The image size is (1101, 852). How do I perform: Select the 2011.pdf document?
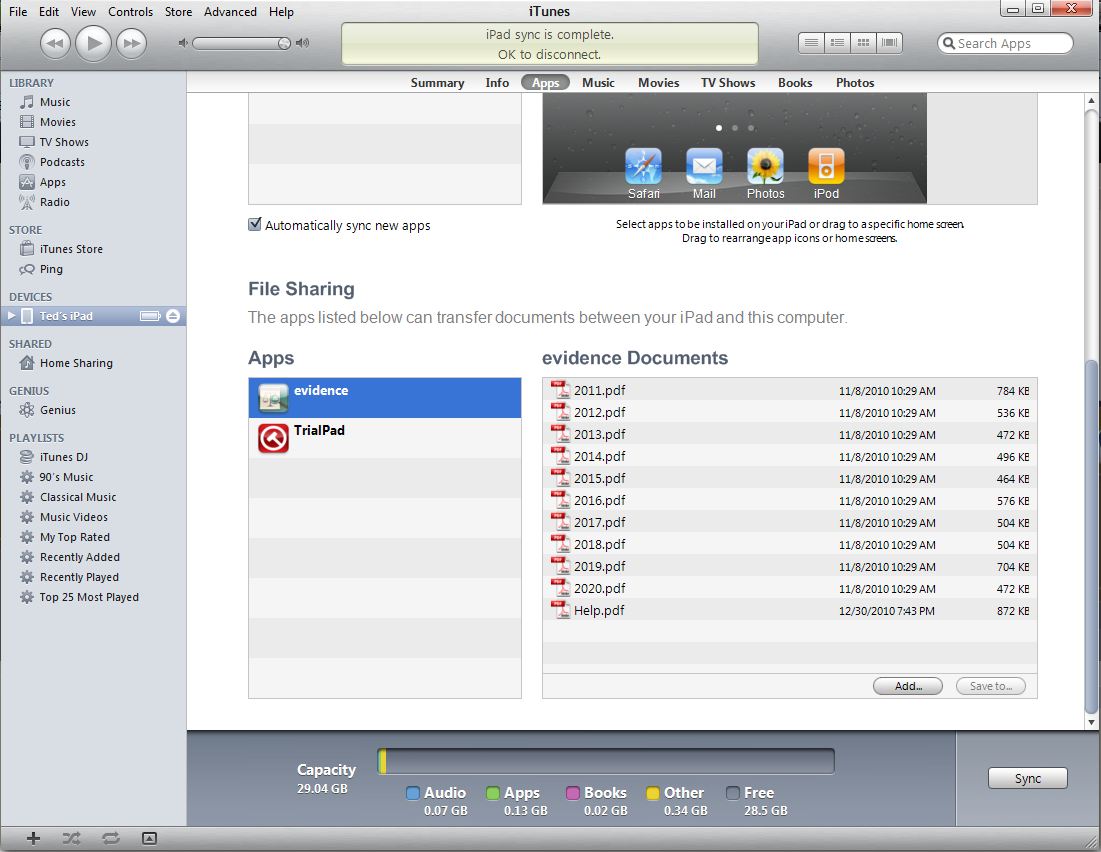click(x=789, y=391)
